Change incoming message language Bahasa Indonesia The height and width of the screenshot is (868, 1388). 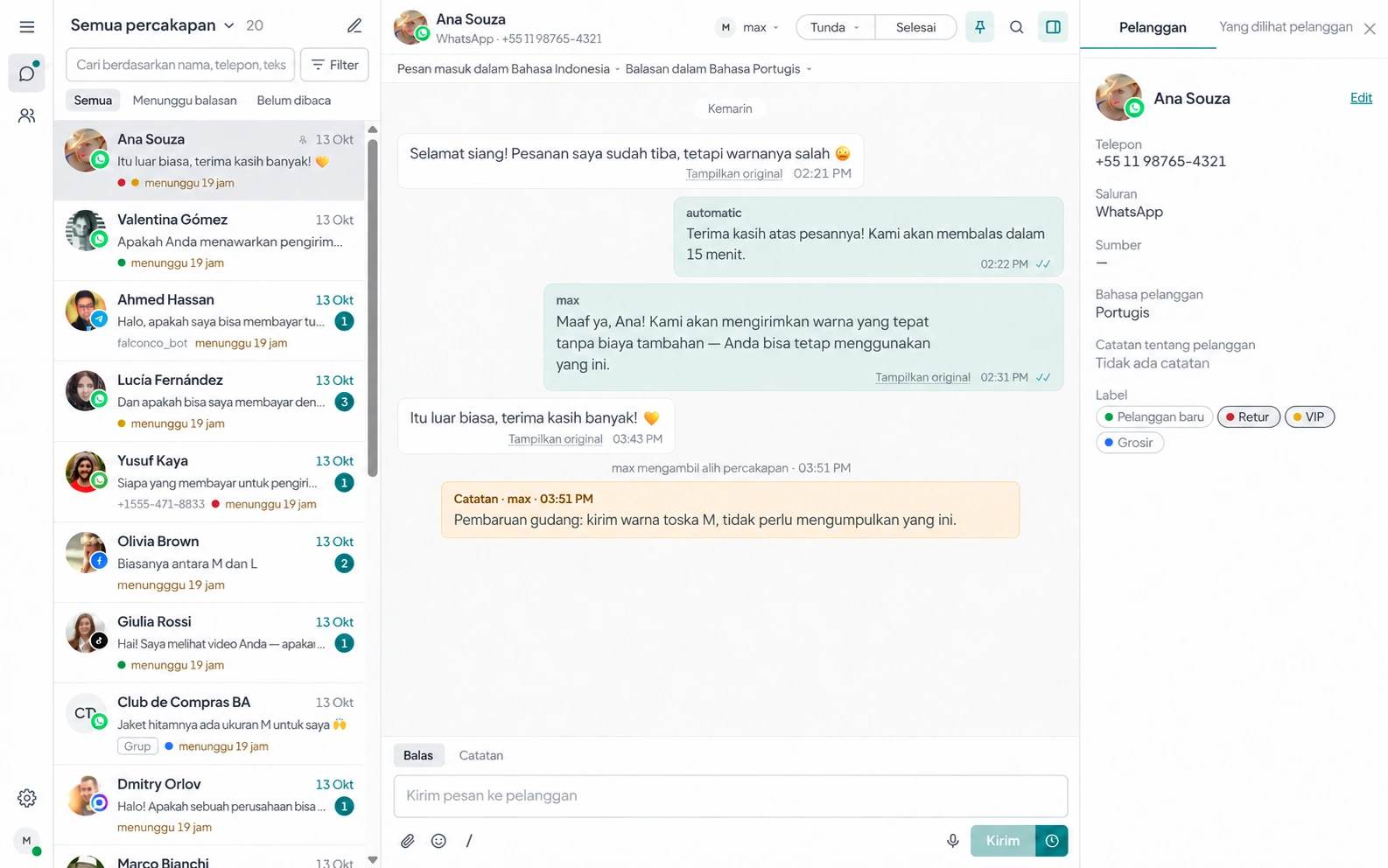508,69
